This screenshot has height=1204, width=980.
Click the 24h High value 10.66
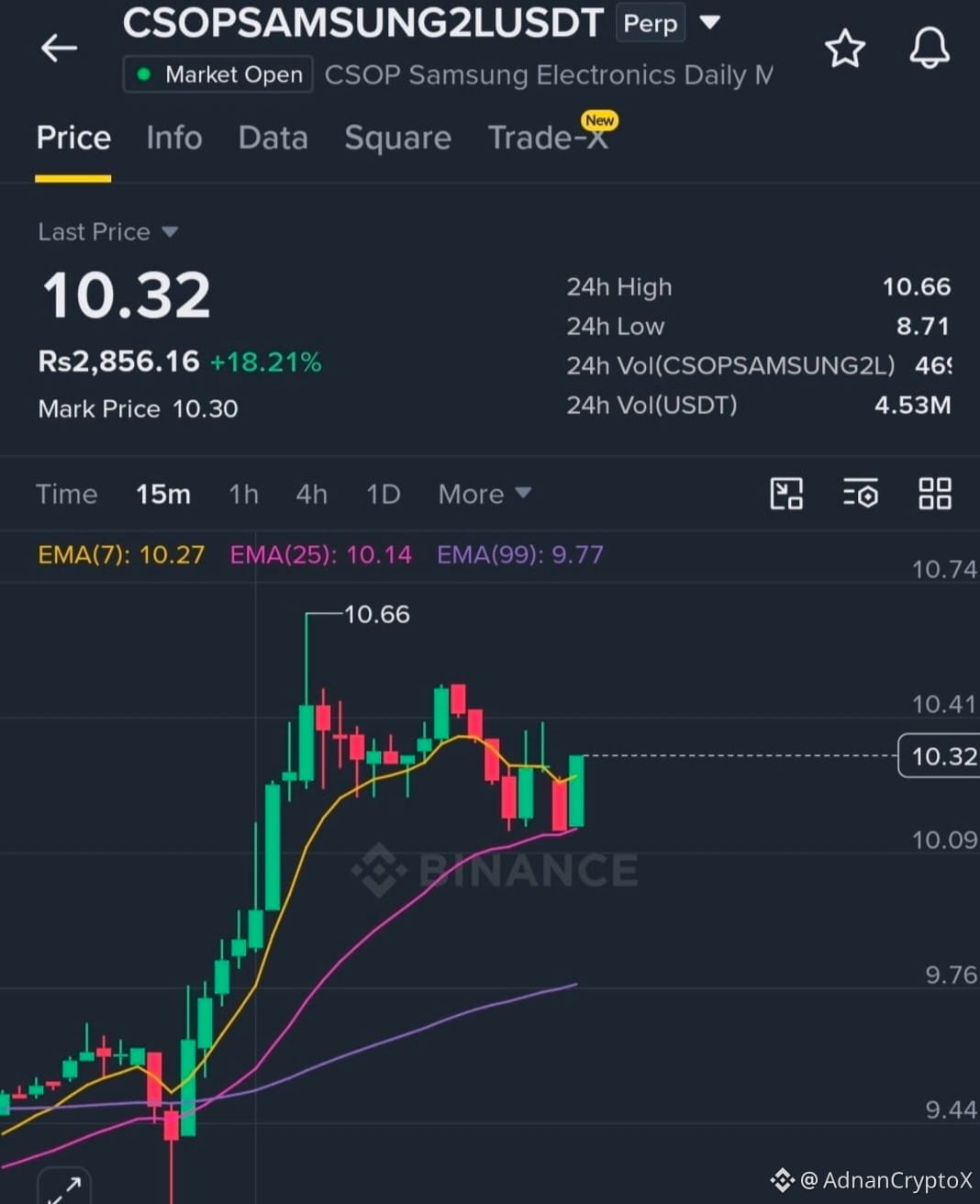916,286
